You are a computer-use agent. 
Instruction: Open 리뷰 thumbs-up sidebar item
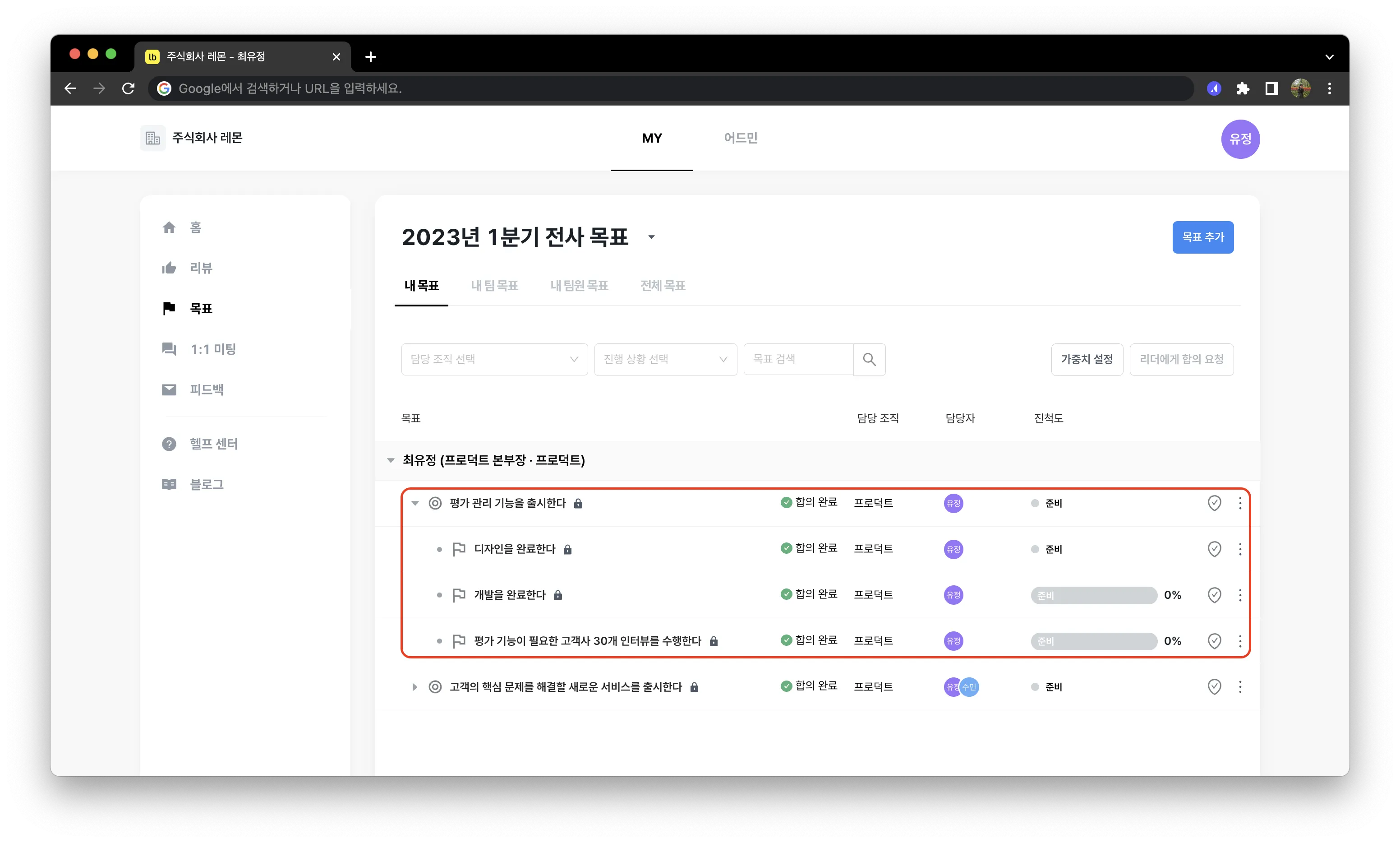pyautogui.click(x=187, y=268)
